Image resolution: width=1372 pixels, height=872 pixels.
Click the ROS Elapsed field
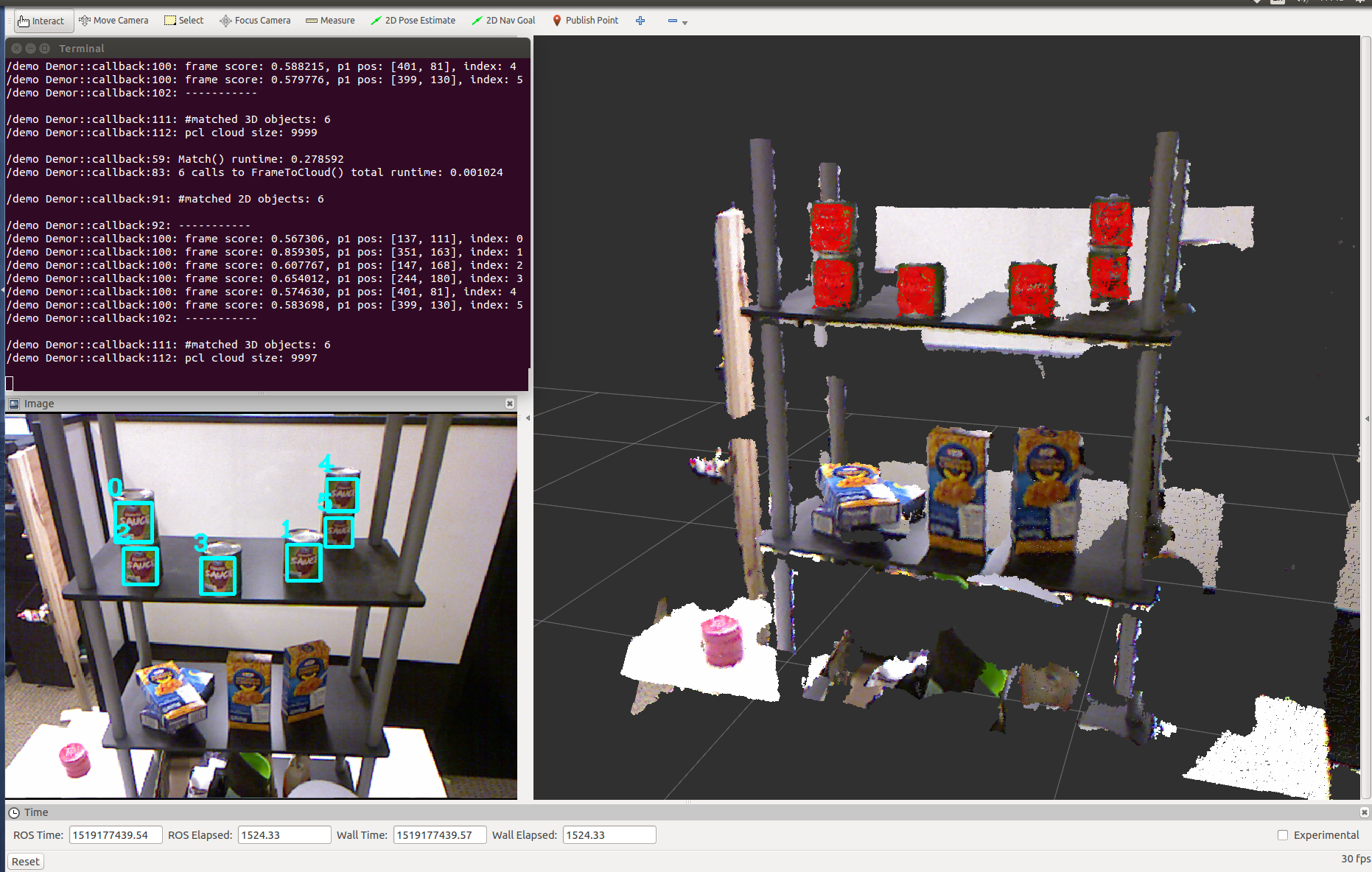(284, 835)
